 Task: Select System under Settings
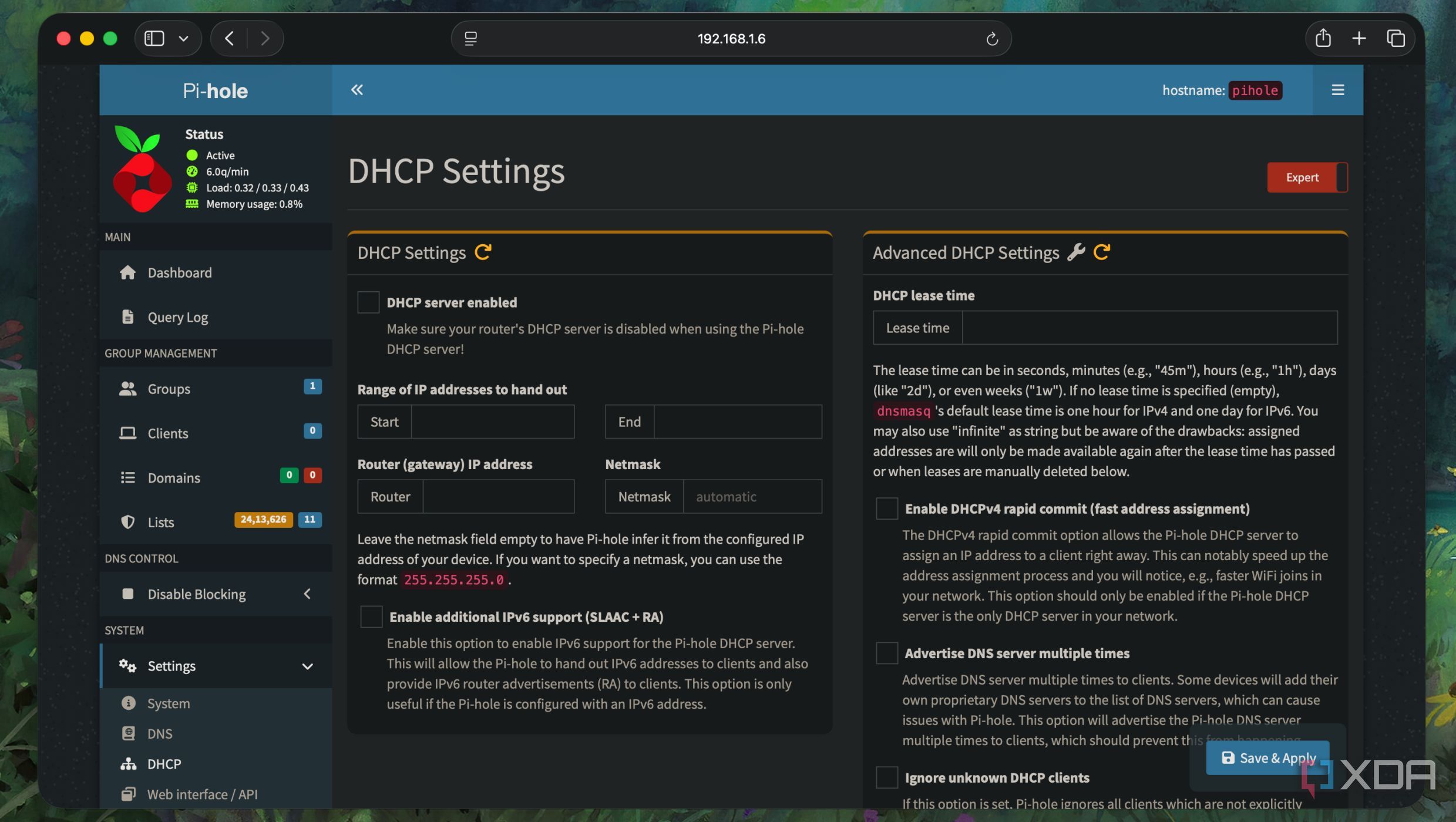click(216, 703)
